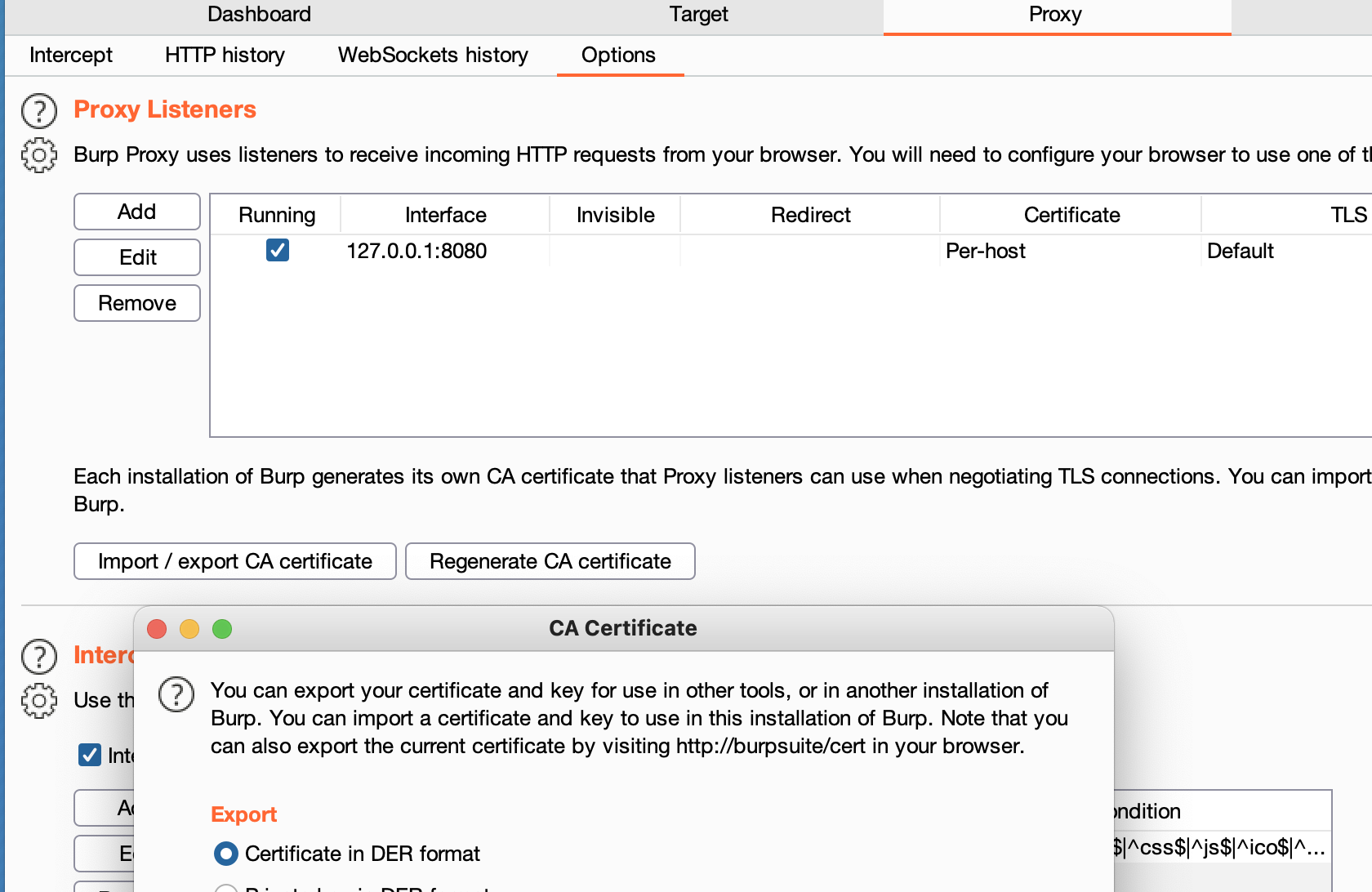Click the CA Certificate dialog title

pos(623,628)
